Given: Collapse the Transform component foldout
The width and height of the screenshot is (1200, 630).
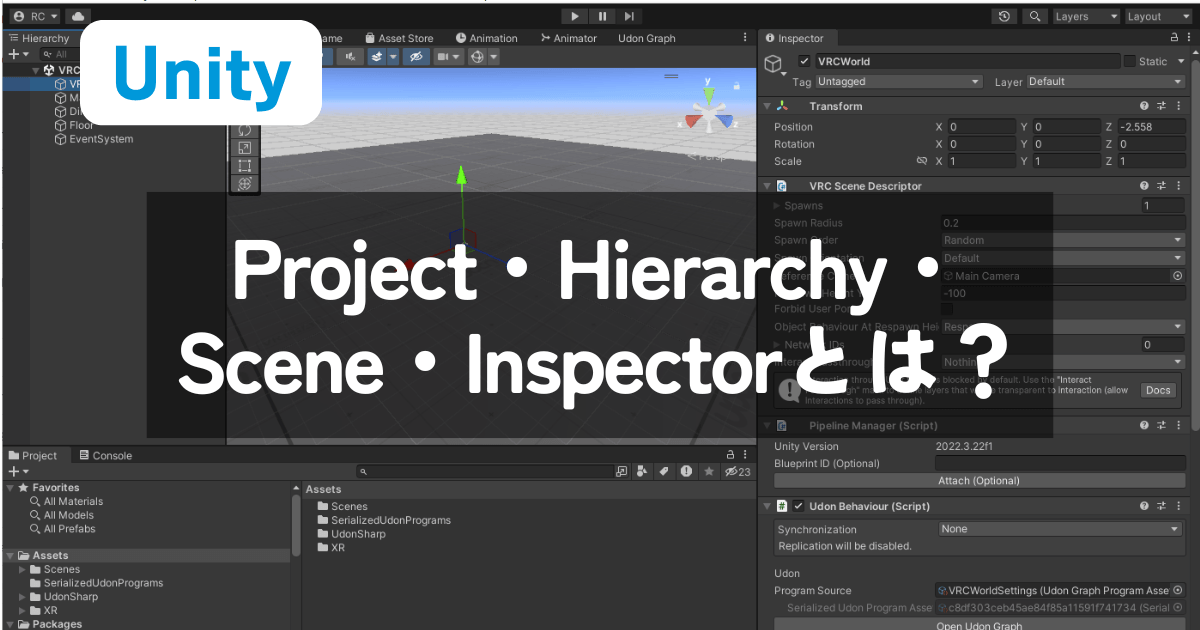Looking at the screenshot, I should tap(767, 106).
